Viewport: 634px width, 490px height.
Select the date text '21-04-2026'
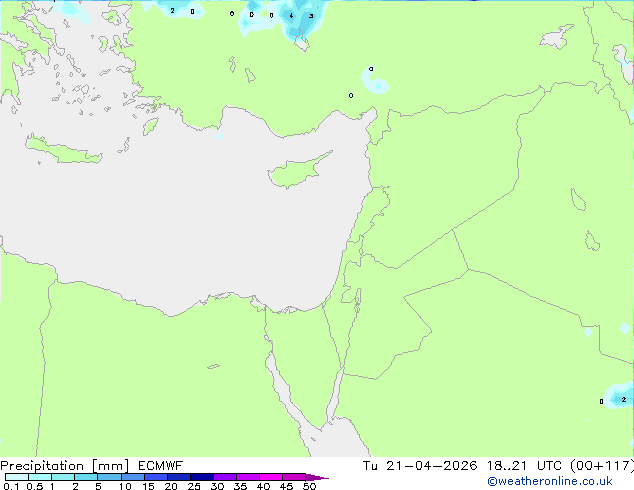(x=431, y=466)
